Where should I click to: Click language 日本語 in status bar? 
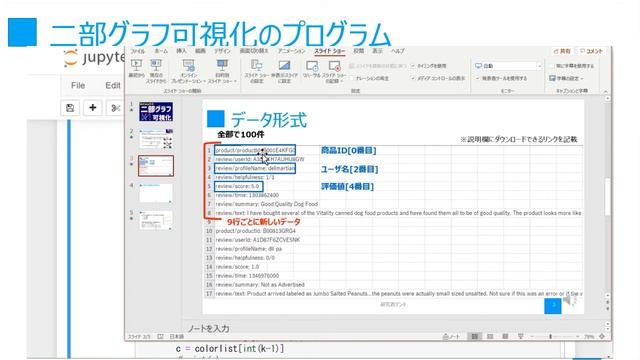[177, 337]
